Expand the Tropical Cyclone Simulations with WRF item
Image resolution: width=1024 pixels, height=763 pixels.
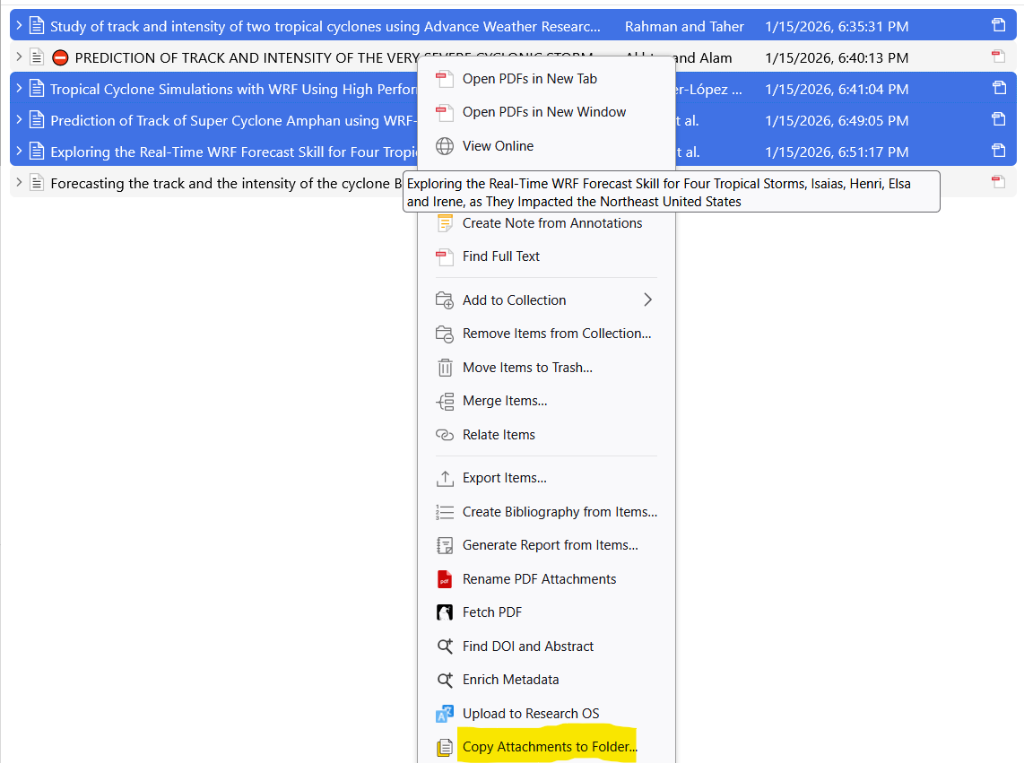click(19, 89)
